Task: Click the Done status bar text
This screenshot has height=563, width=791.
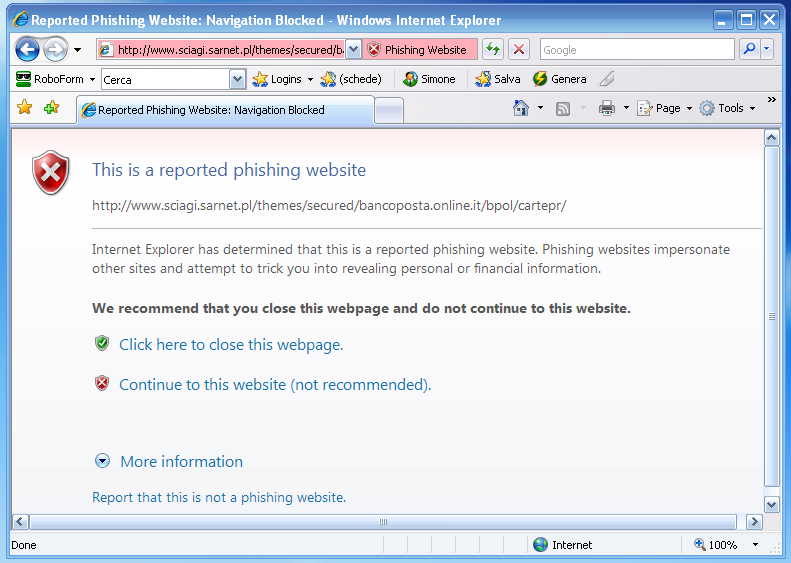Action: (24, 545)
